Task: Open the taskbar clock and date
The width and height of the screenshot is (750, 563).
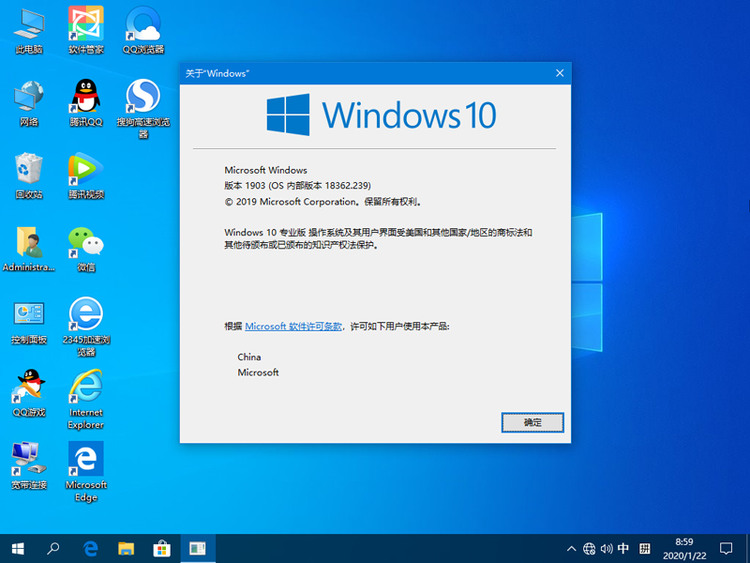Action: pyautogui.click(x=685, y=549)
